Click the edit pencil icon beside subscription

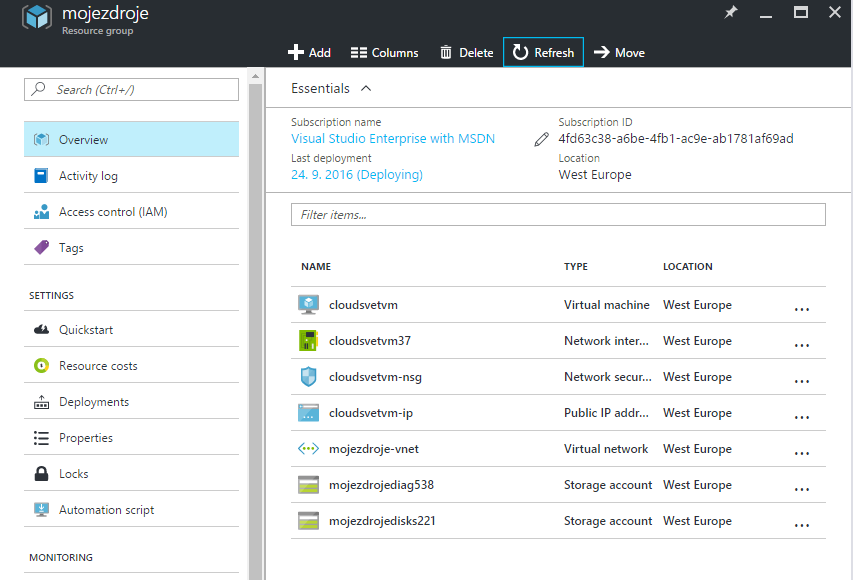(x=541, y=139)
